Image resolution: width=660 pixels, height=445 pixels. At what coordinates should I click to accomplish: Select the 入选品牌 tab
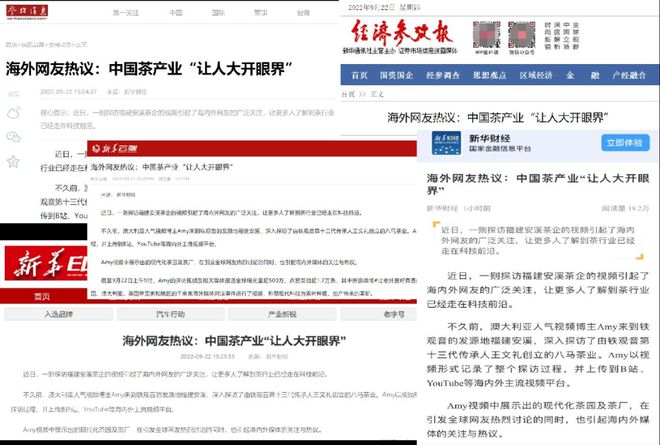tap(59, 314)
